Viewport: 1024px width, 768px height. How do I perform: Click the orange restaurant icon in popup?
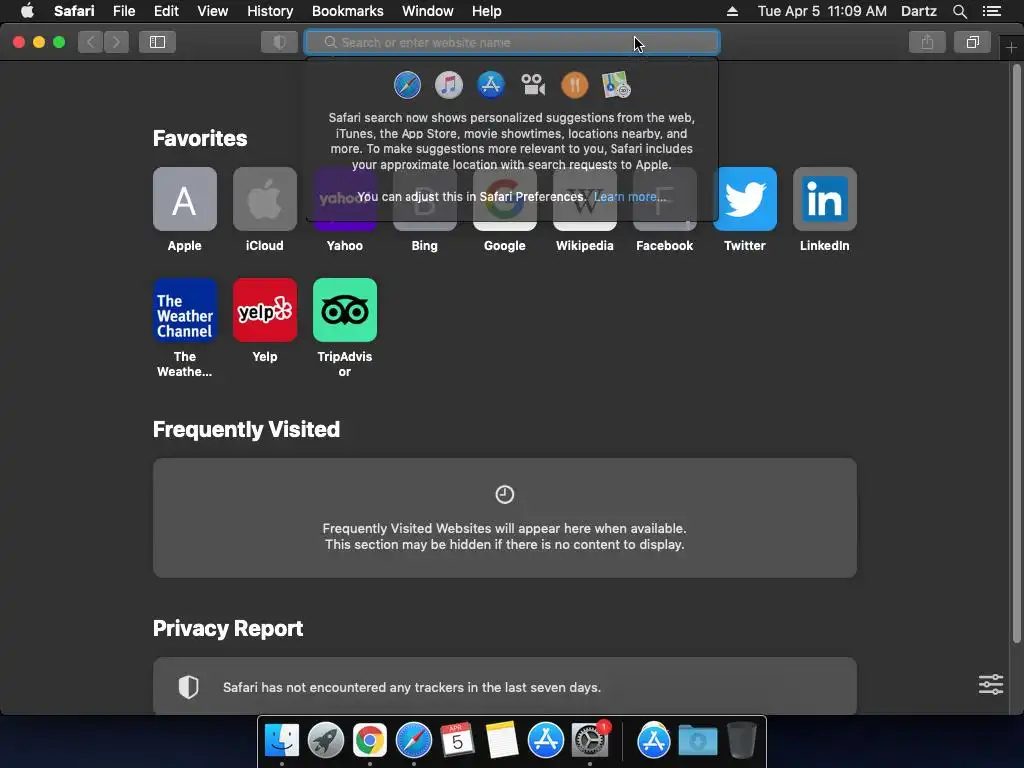pos(575,85)
